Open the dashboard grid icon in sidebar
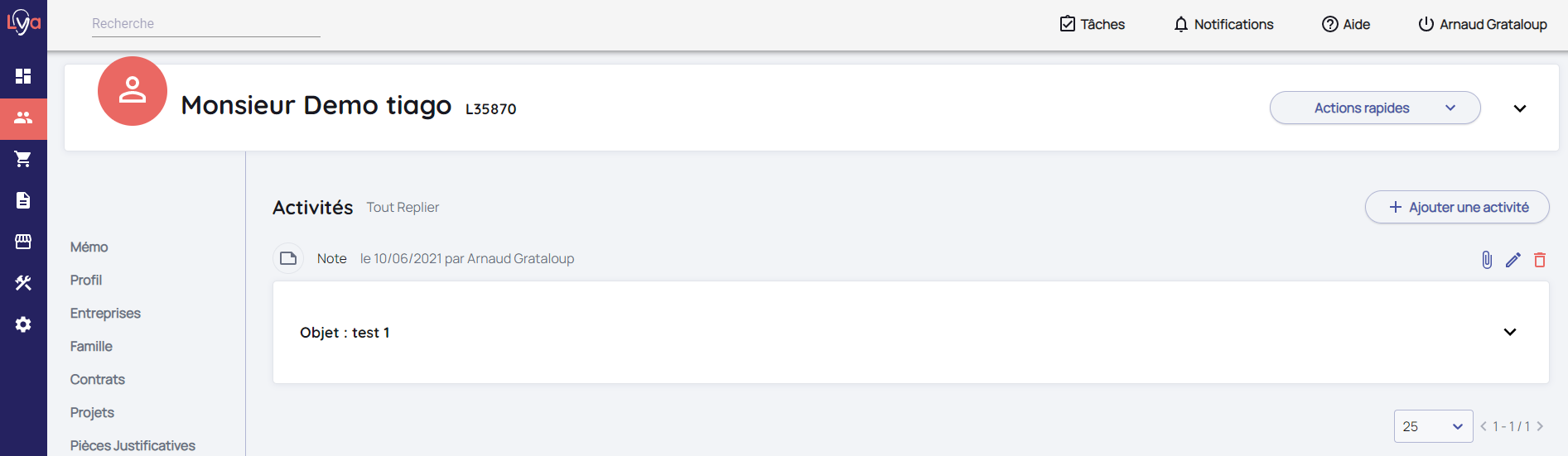Screen dimensions: 1568x456 pyautogui.click(x=23, y=76)
